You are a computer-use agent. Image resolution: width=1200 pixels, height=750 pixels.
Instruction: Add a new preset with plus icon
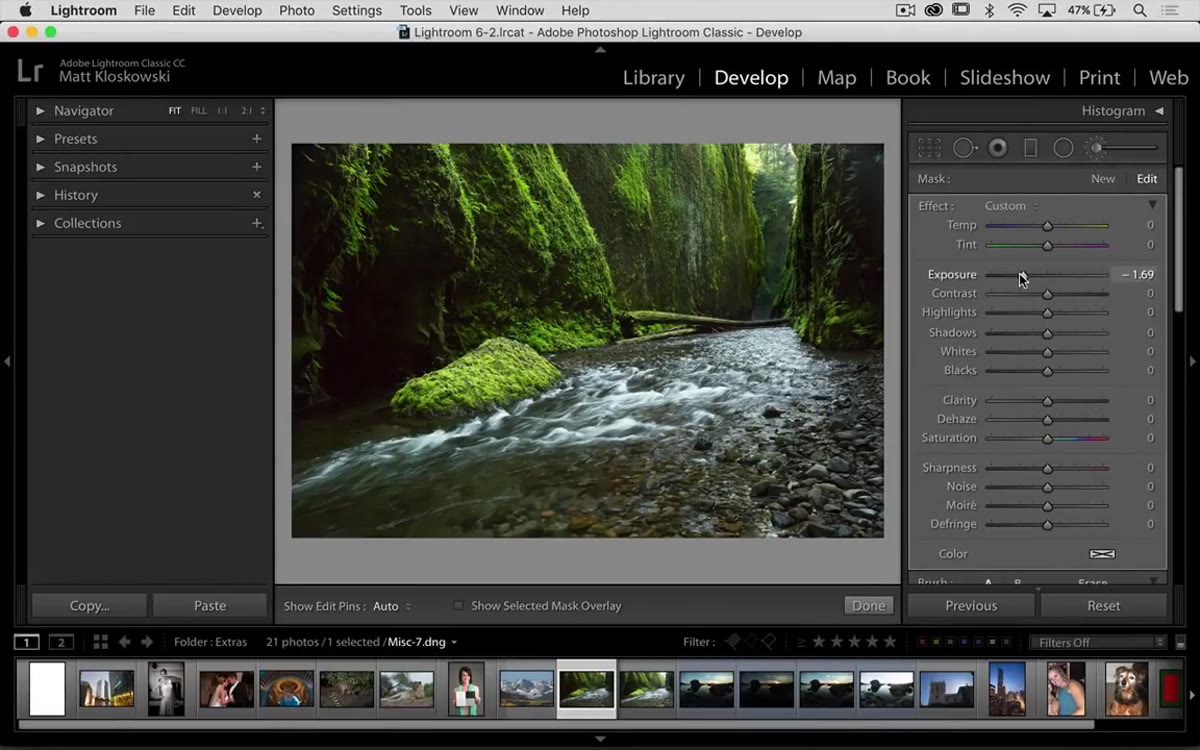point(257,139)
